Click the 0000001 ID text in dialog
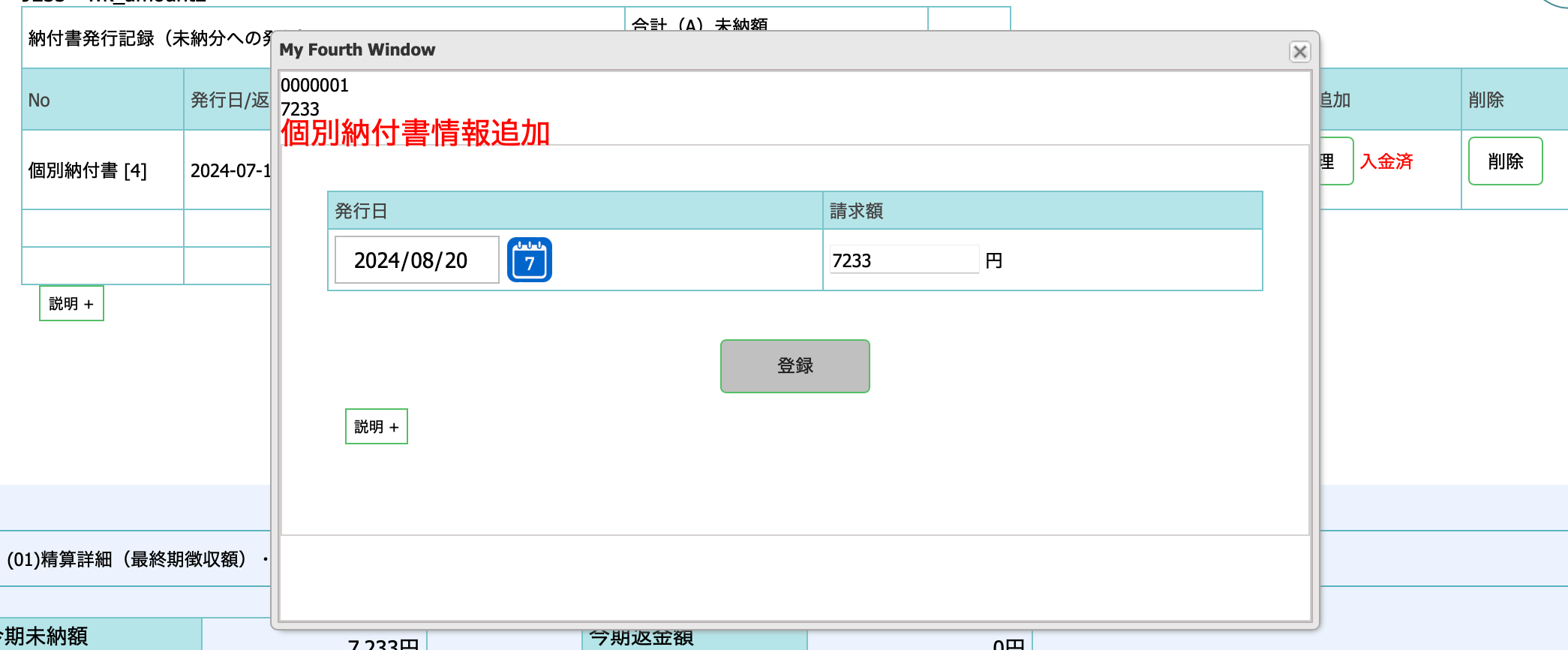 coord(314,85)
